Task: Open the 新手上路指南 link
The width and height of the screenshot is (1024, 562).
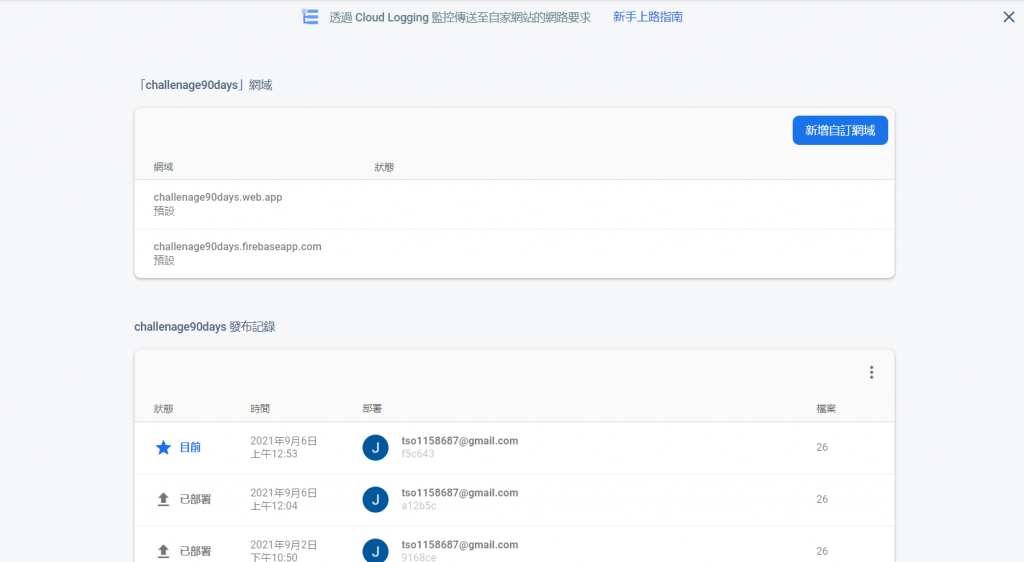Action: [x=648, y=17]
